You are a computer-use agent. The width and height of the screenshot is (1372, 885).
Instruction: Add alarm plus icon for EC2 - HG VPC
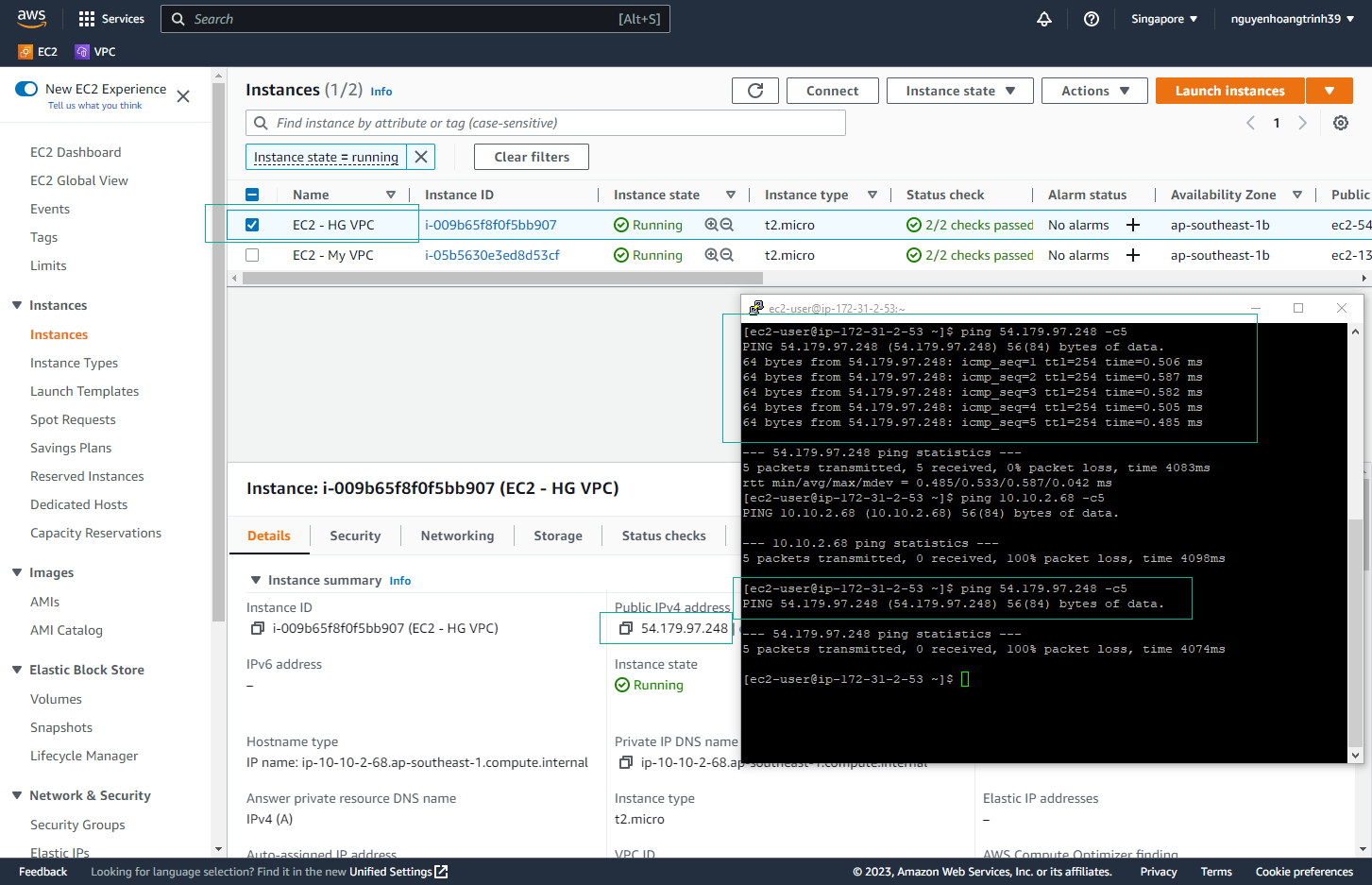click(1133, 225)
